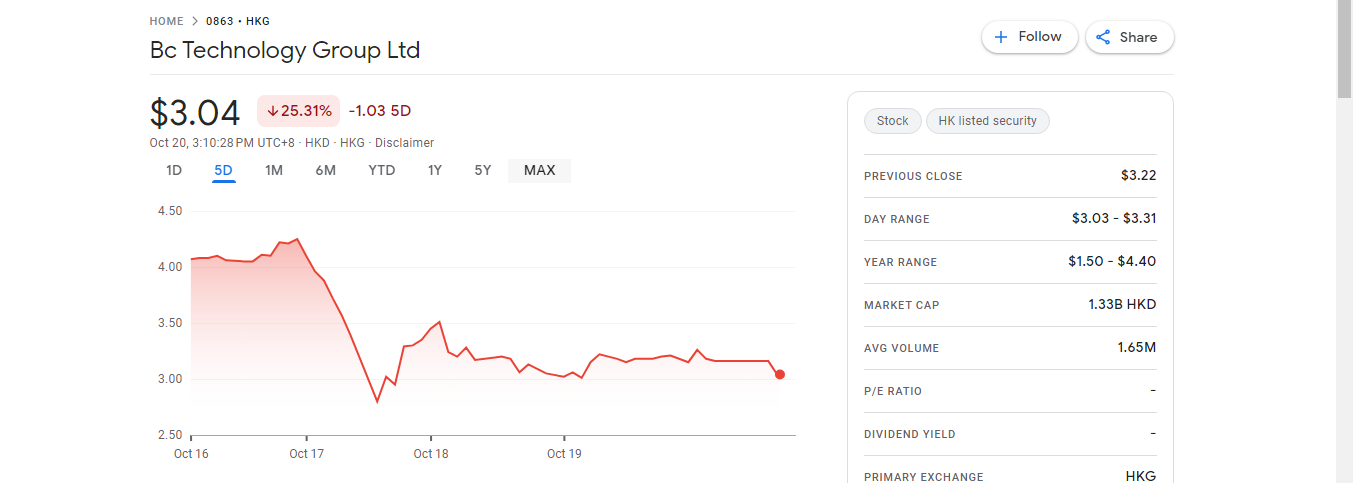Click the Stock chip tag
This screenshot has height=483, width=1353.
pyautogui.click(x=893, y=121)
